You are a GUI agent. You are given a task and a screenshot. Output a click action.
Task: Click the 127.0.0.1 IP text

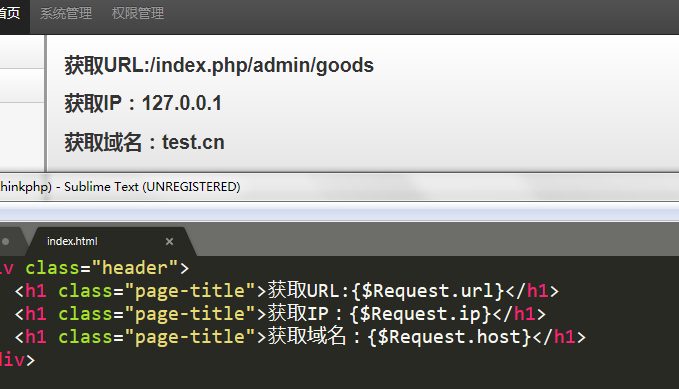[182, 104]
